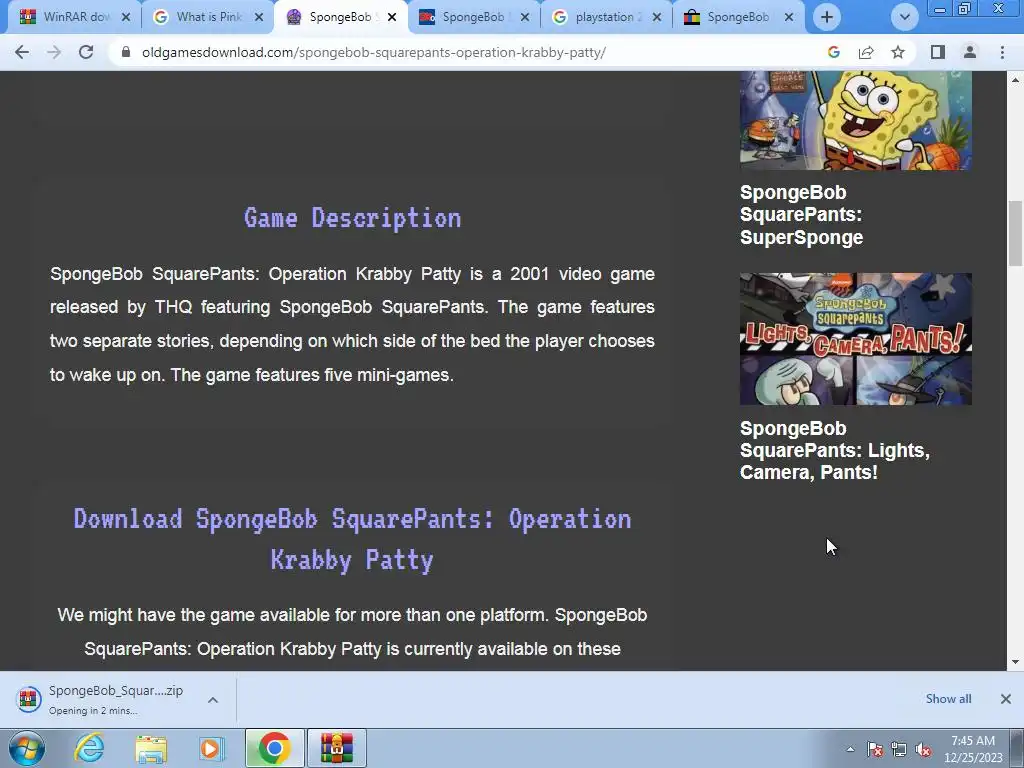Click the scrollbar up arrow
The height and width of the screenshot is (768, 1024).
(x=1016, y=80)
